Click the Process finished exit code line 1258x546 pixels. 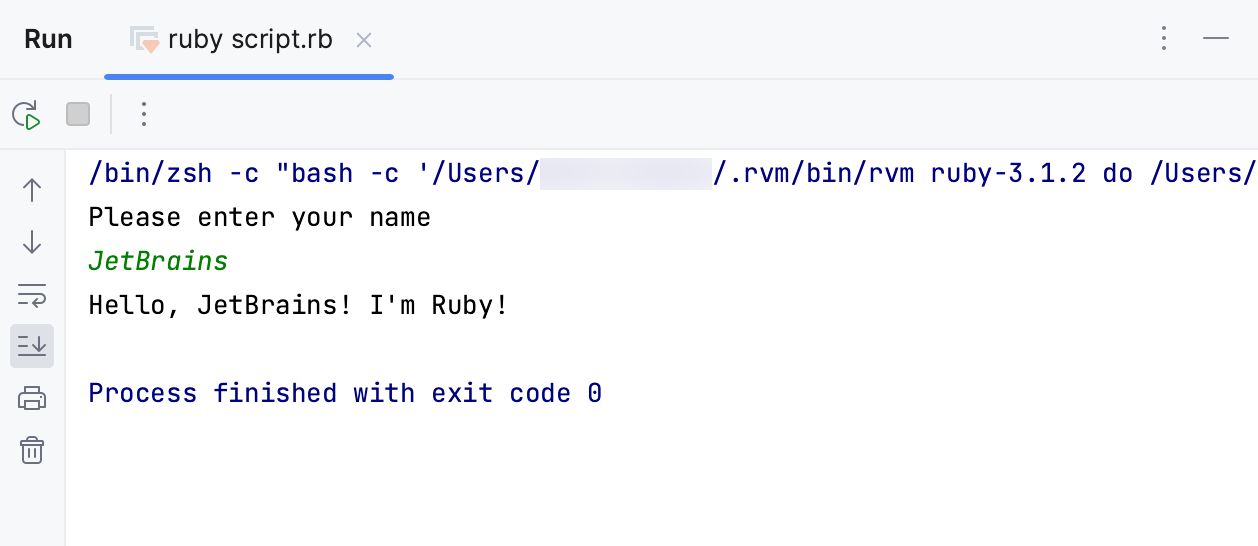(345, 394)
